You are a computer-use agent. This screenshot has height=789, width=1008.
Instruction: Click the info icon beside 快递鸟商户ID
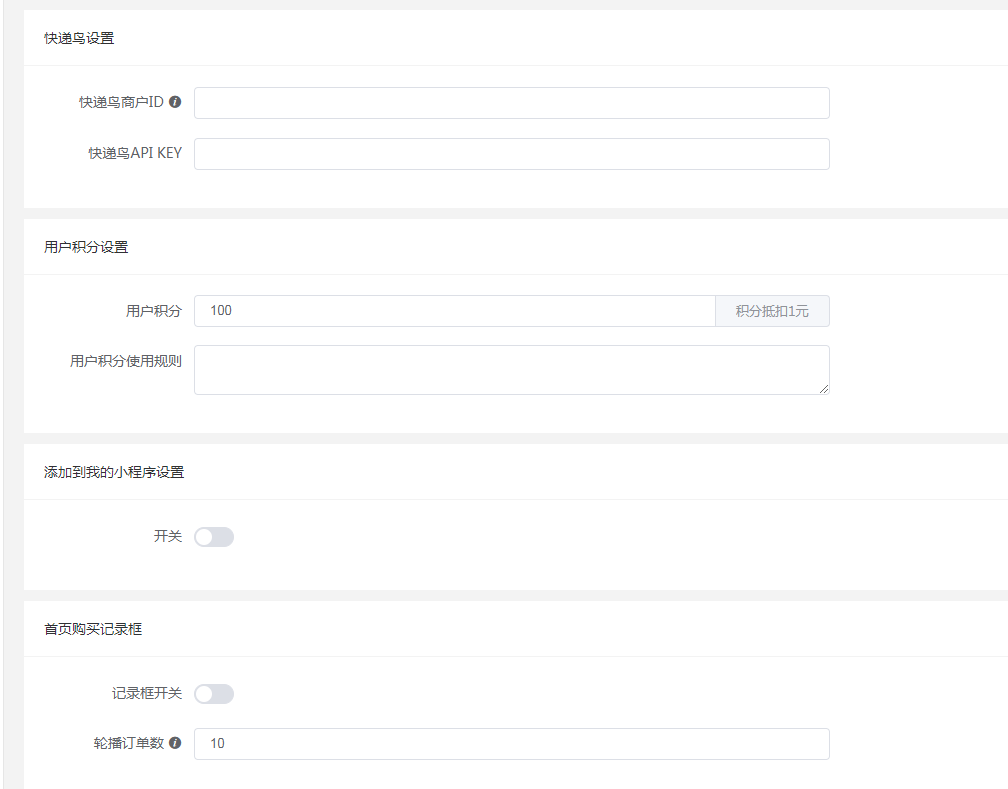(175, 102)
